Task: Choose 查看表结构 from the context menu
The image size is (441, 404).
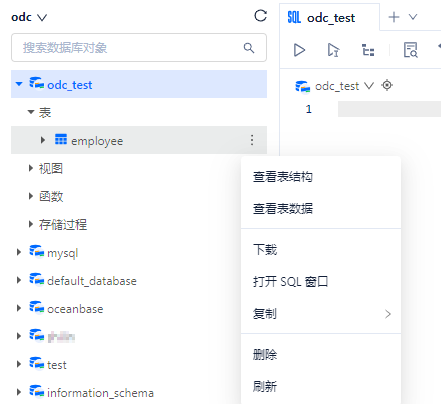Action: 283,177
